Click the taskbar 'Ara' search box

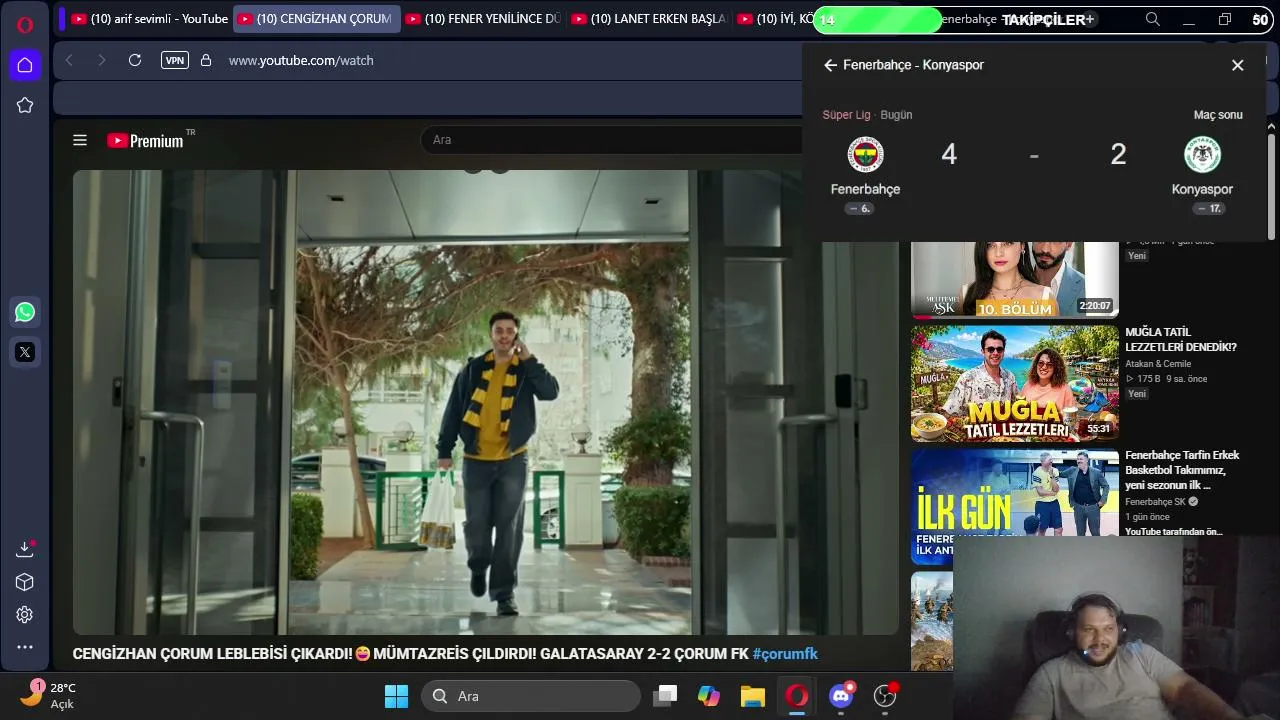[x=530, y=696]
